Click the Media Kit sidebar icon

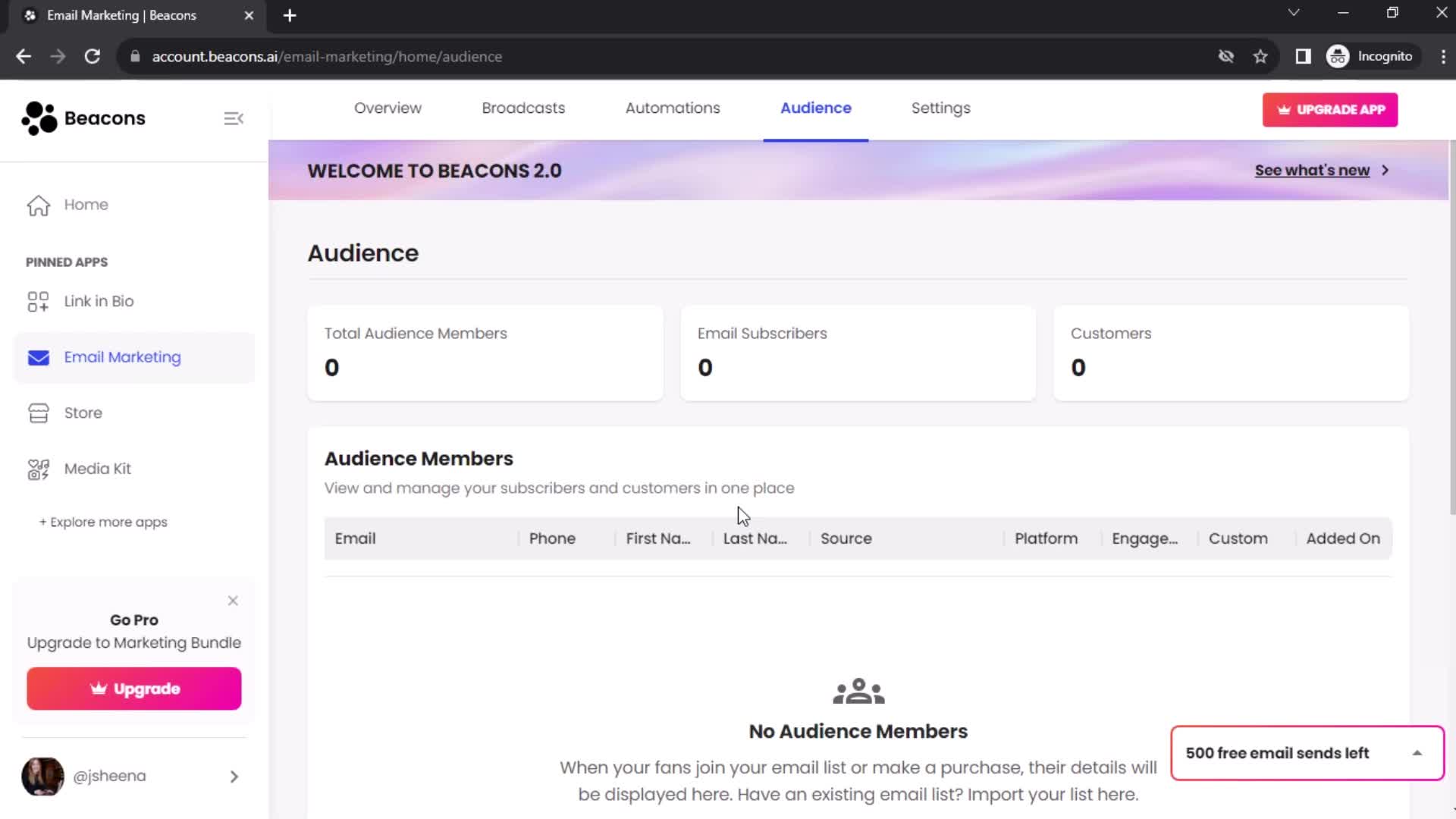[37, 468]
